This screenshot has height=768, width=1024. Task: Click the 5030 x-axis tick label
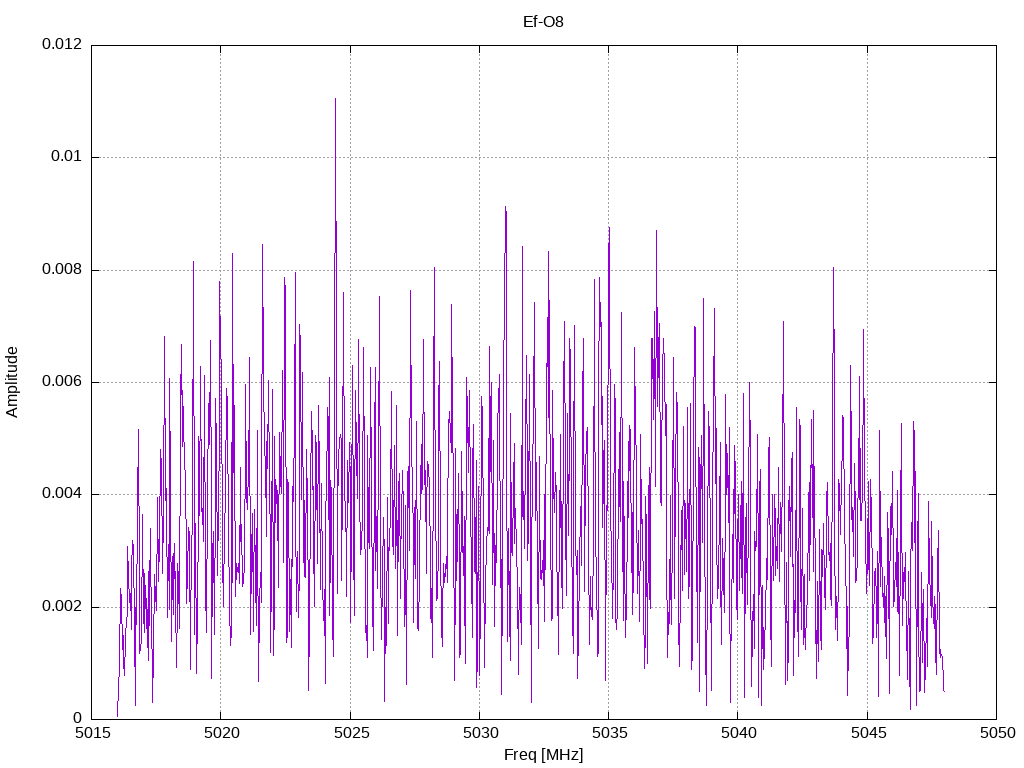480,733
